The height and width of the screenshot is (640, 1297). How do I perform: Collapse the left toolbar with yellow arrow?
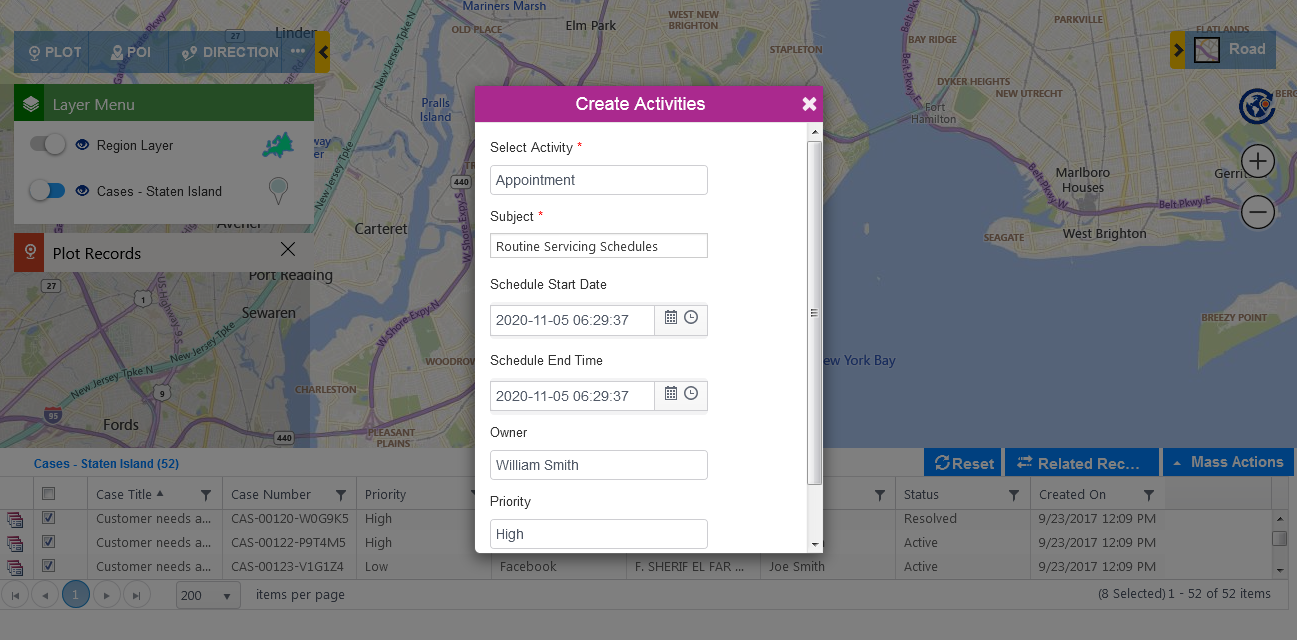click(323, 52)
